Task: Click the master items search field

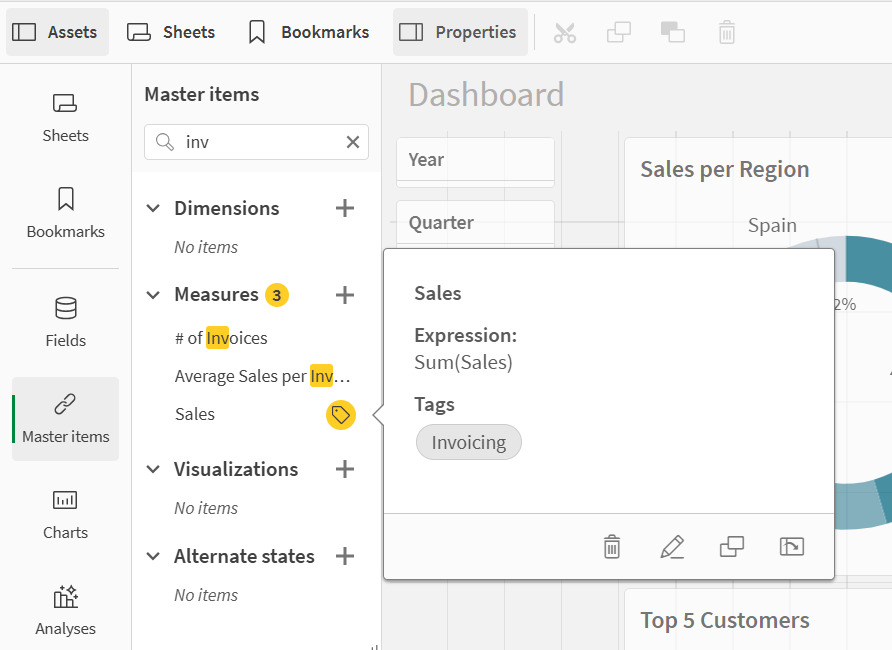Action: [260, 142]
